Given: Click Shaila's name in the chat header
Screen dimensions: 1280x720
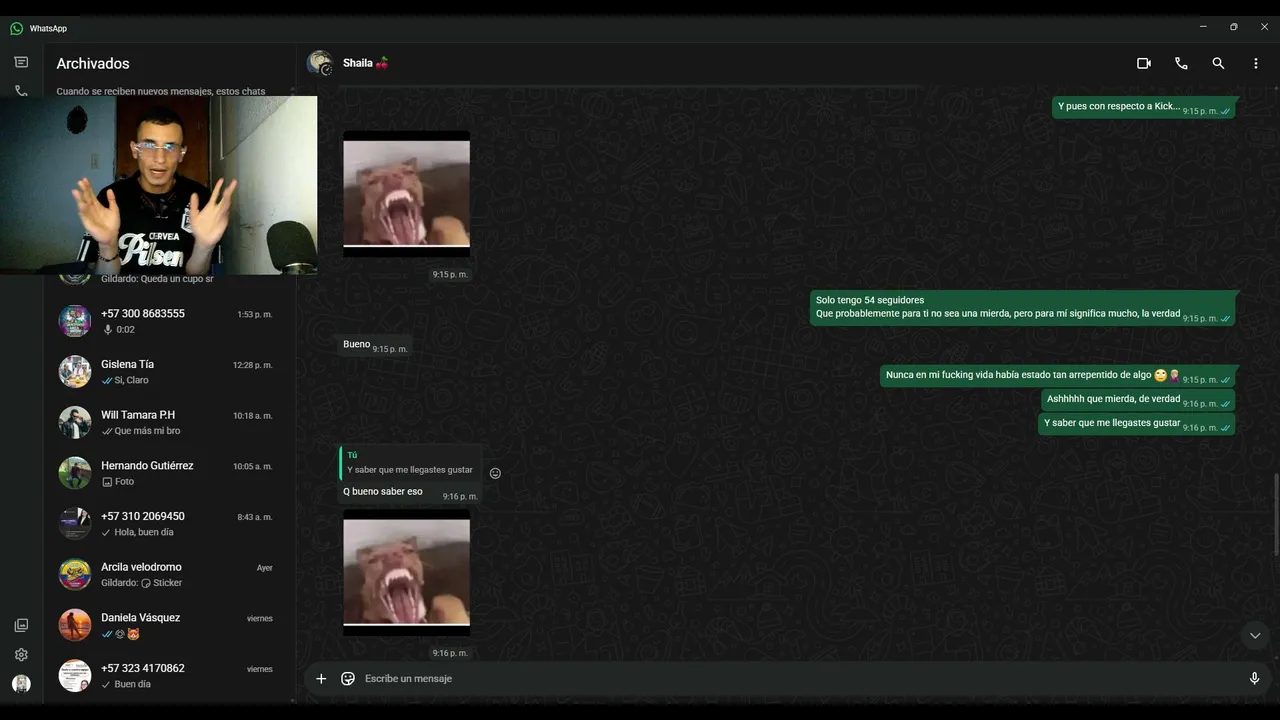Looking at the screenshot, I should click(x=366, y=63).
